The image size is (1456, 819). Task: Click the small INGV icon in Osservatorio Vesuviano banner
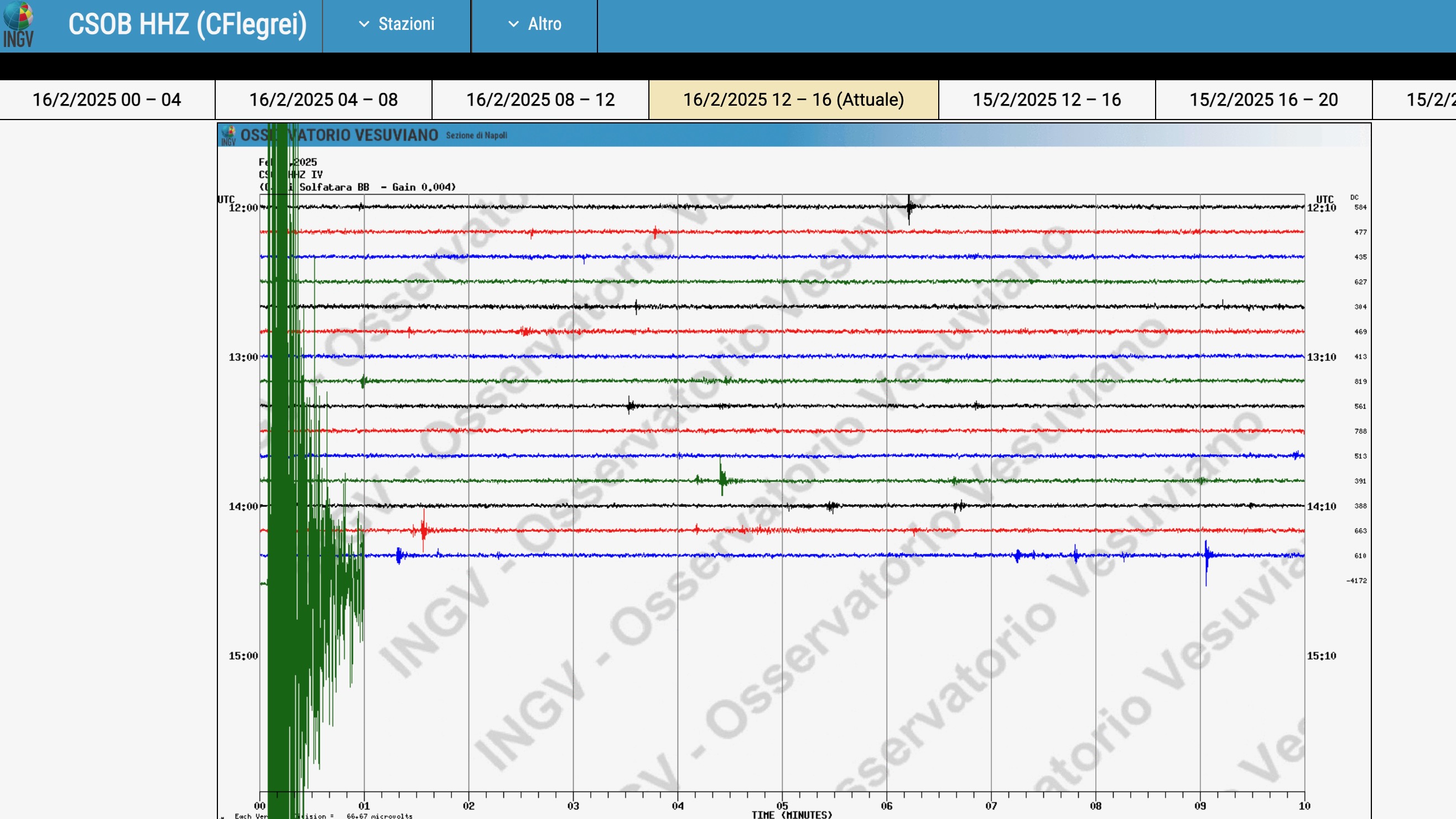point(228,136)
